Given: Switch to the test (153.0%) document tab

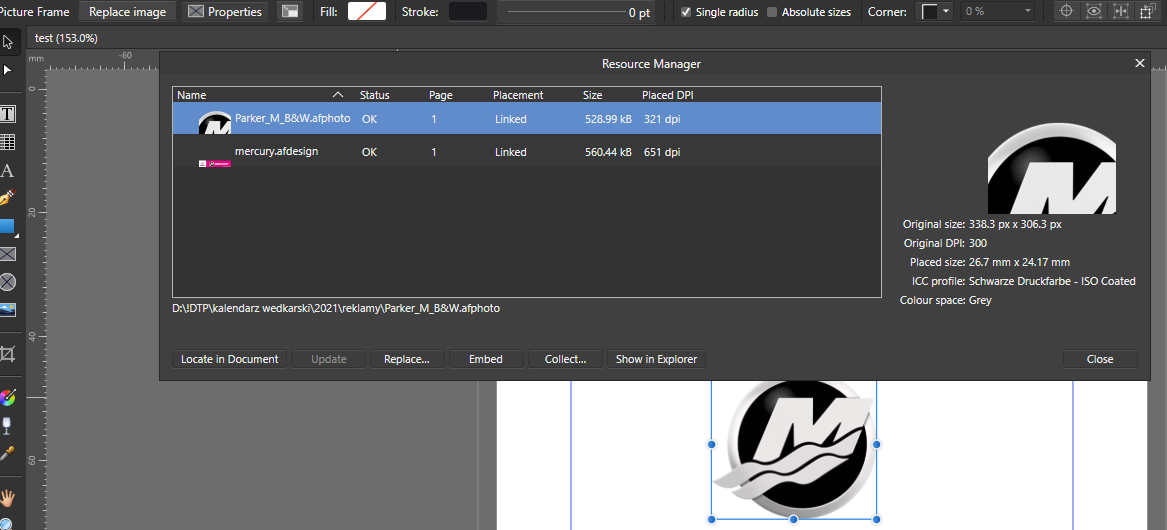Looking at the screenshot, I should (x=66, y=38).
